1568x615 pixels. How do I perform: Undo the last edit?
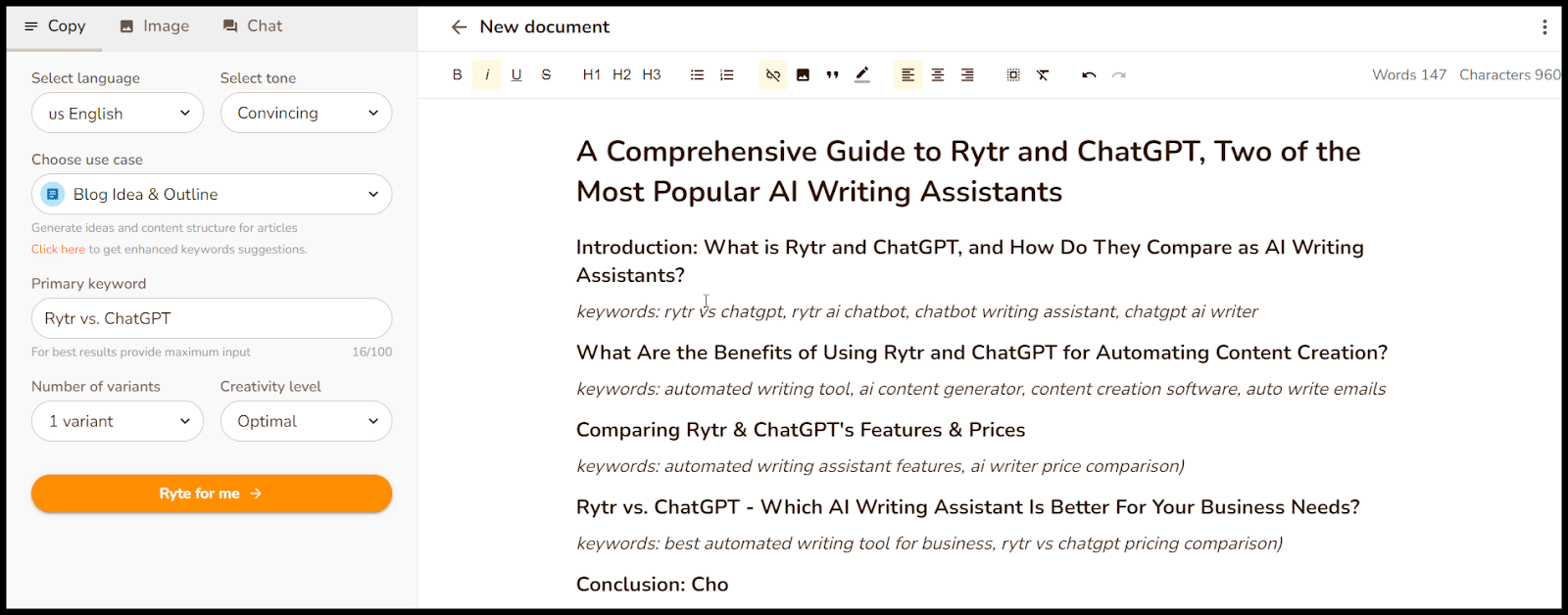(1089, 75)
